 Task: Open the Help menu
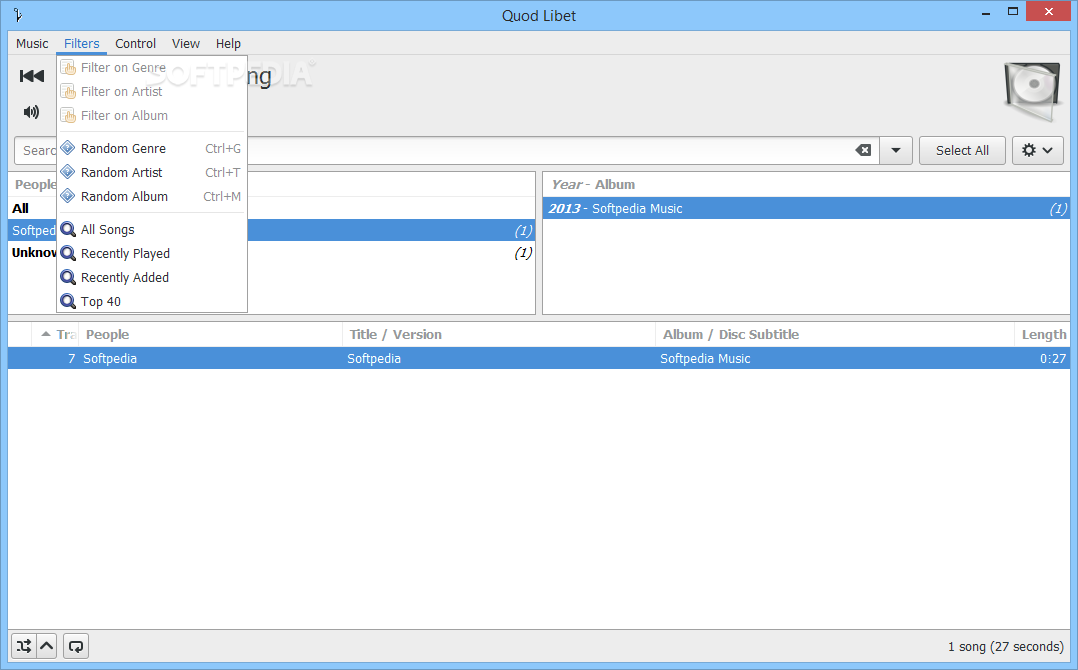[x=228, y=43]
